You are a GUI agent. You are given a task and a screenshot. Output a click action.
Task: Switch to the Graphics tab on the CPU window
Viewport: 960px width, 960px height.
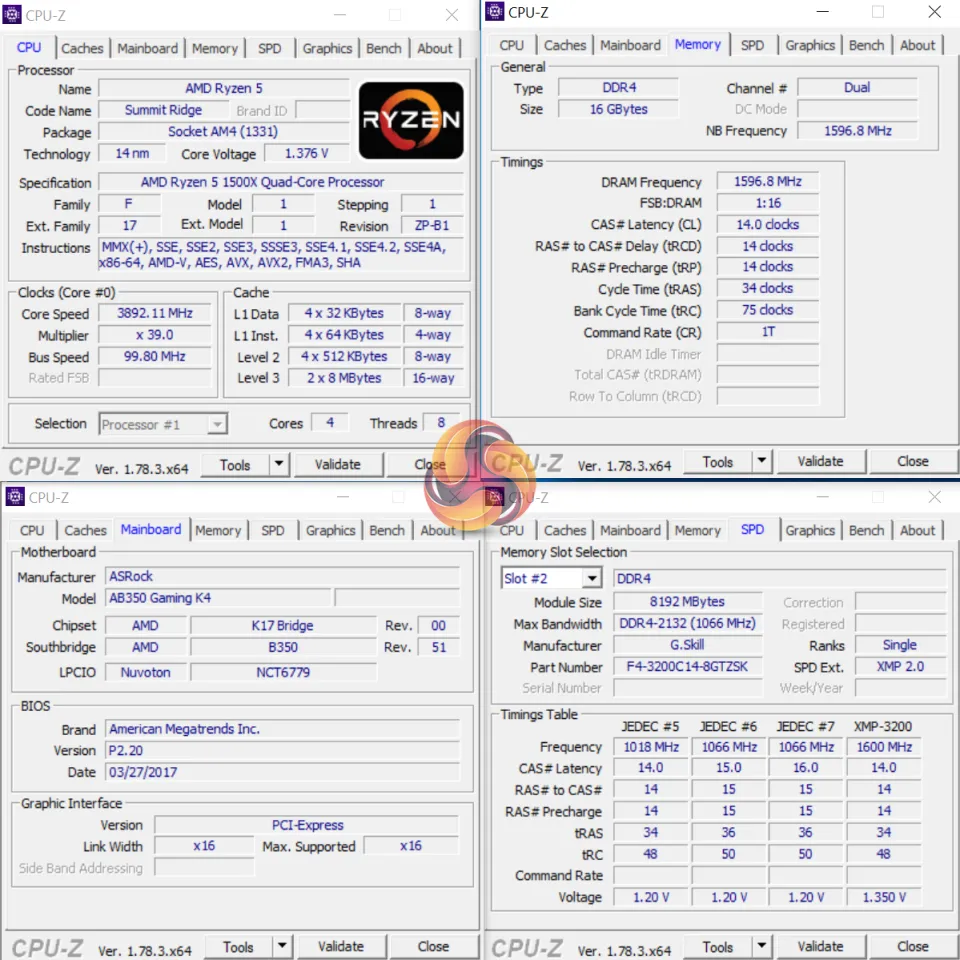point(327,48)
